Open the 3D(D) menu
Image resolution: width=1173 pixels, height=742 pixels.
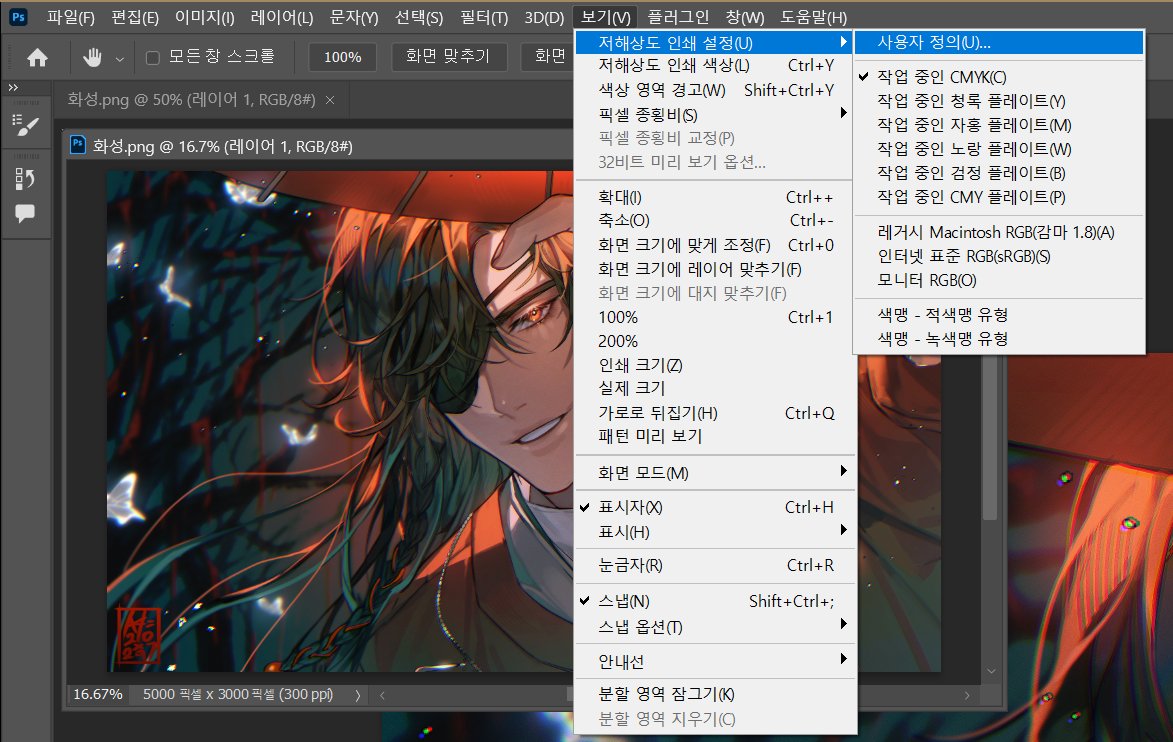pos(544,17)
